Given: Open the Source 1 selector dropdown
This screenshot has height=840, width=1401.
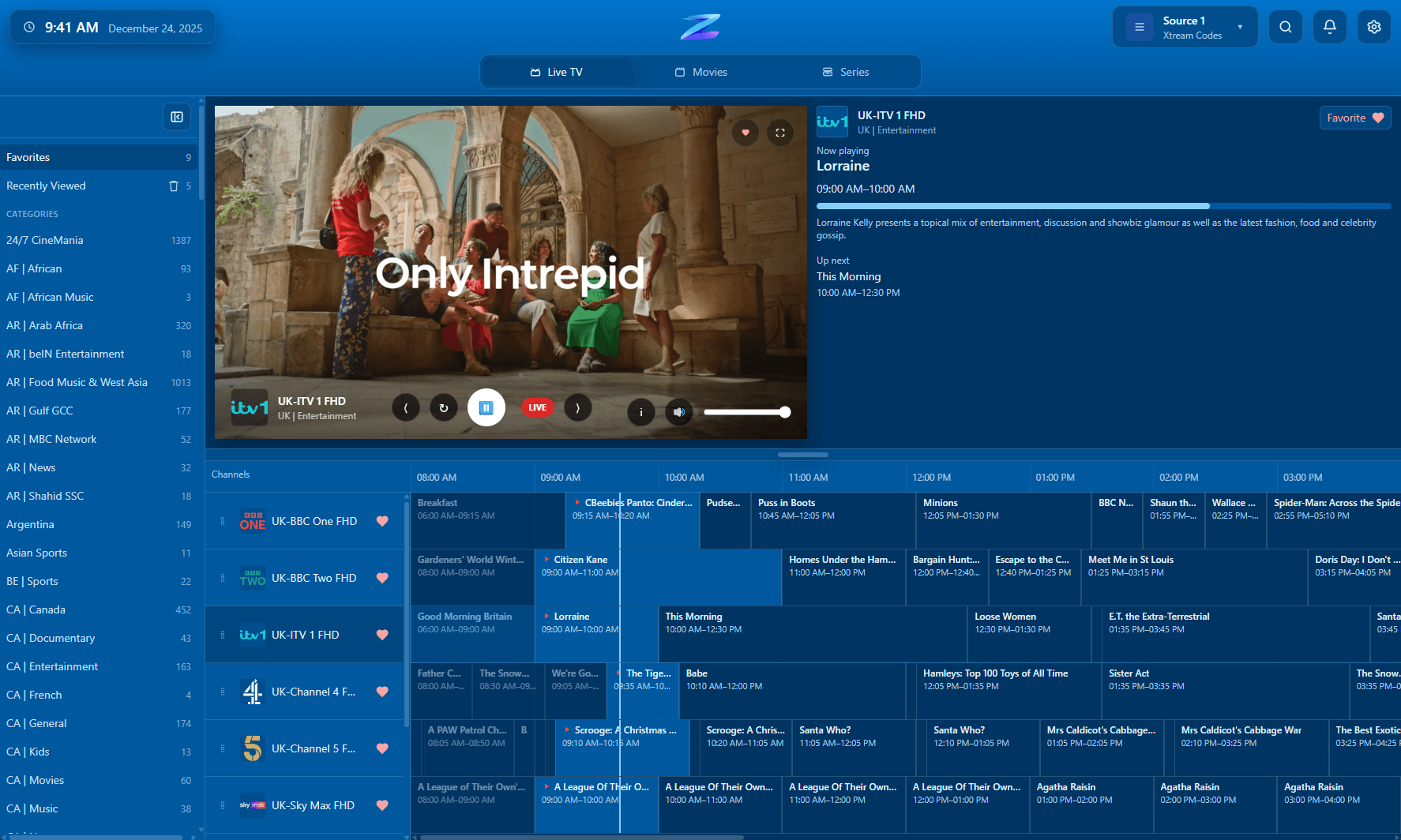Looking at the screenshot, I should point(1184,26).
